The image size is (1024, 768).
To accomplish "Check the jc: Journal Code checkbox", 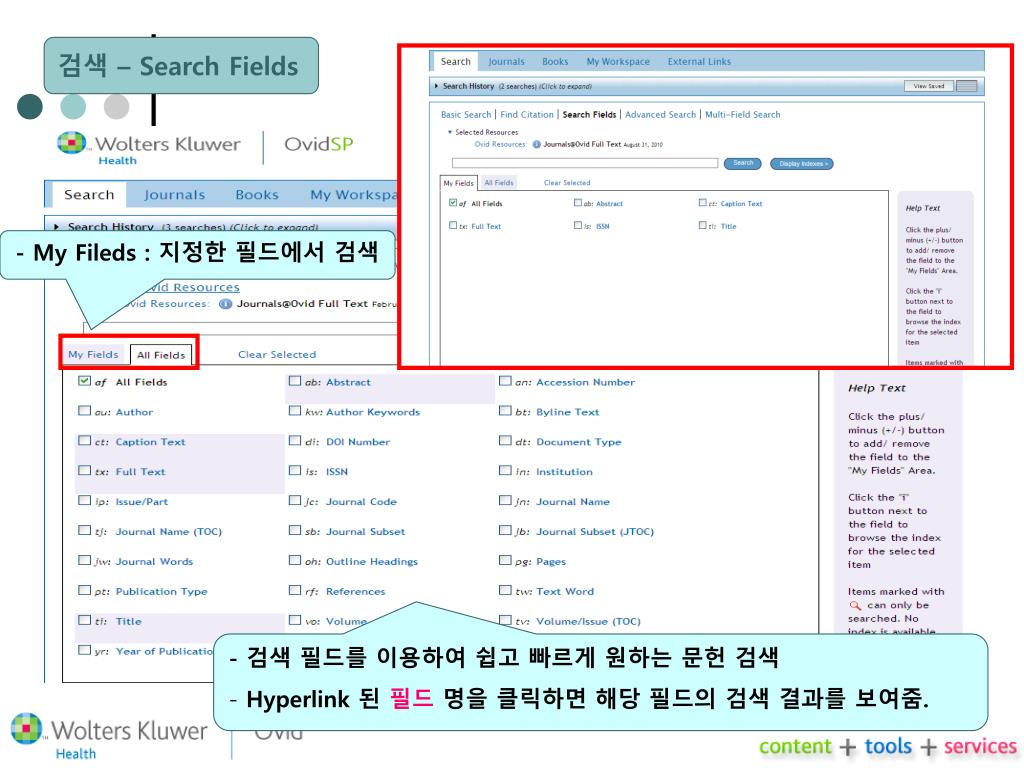I will (295, 500).
